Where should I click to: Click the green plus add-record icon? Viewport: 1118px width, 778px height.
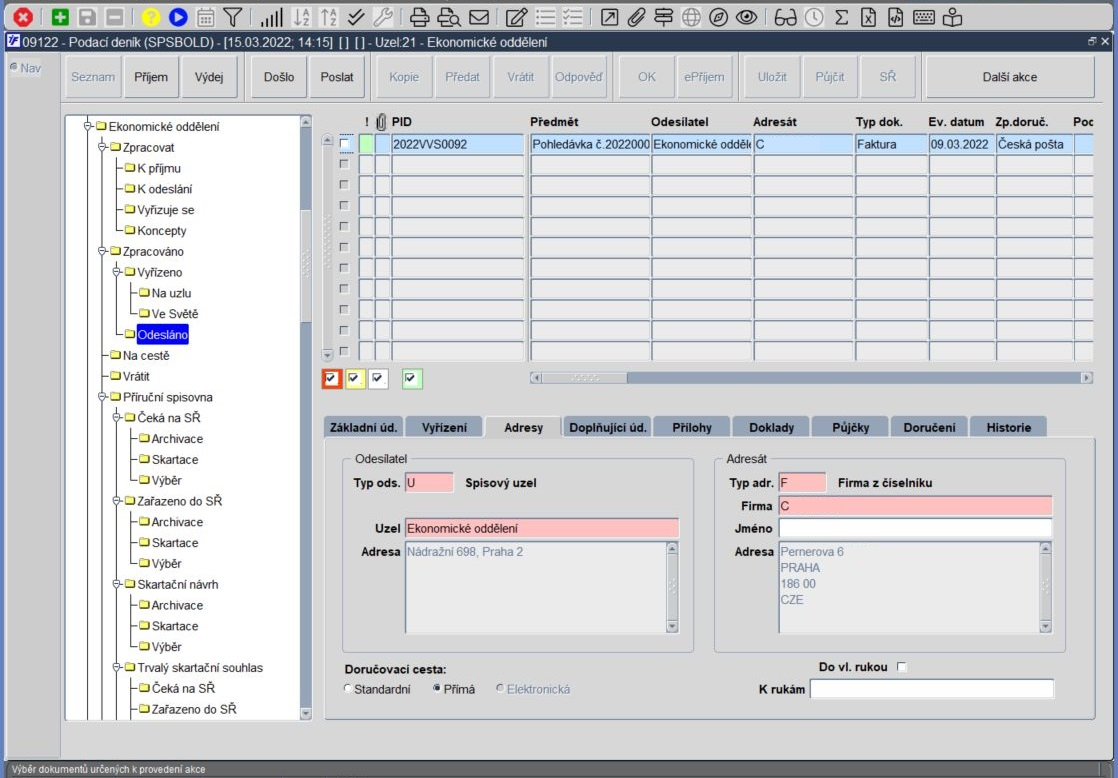pyautogui.click(x=61, y=17)
